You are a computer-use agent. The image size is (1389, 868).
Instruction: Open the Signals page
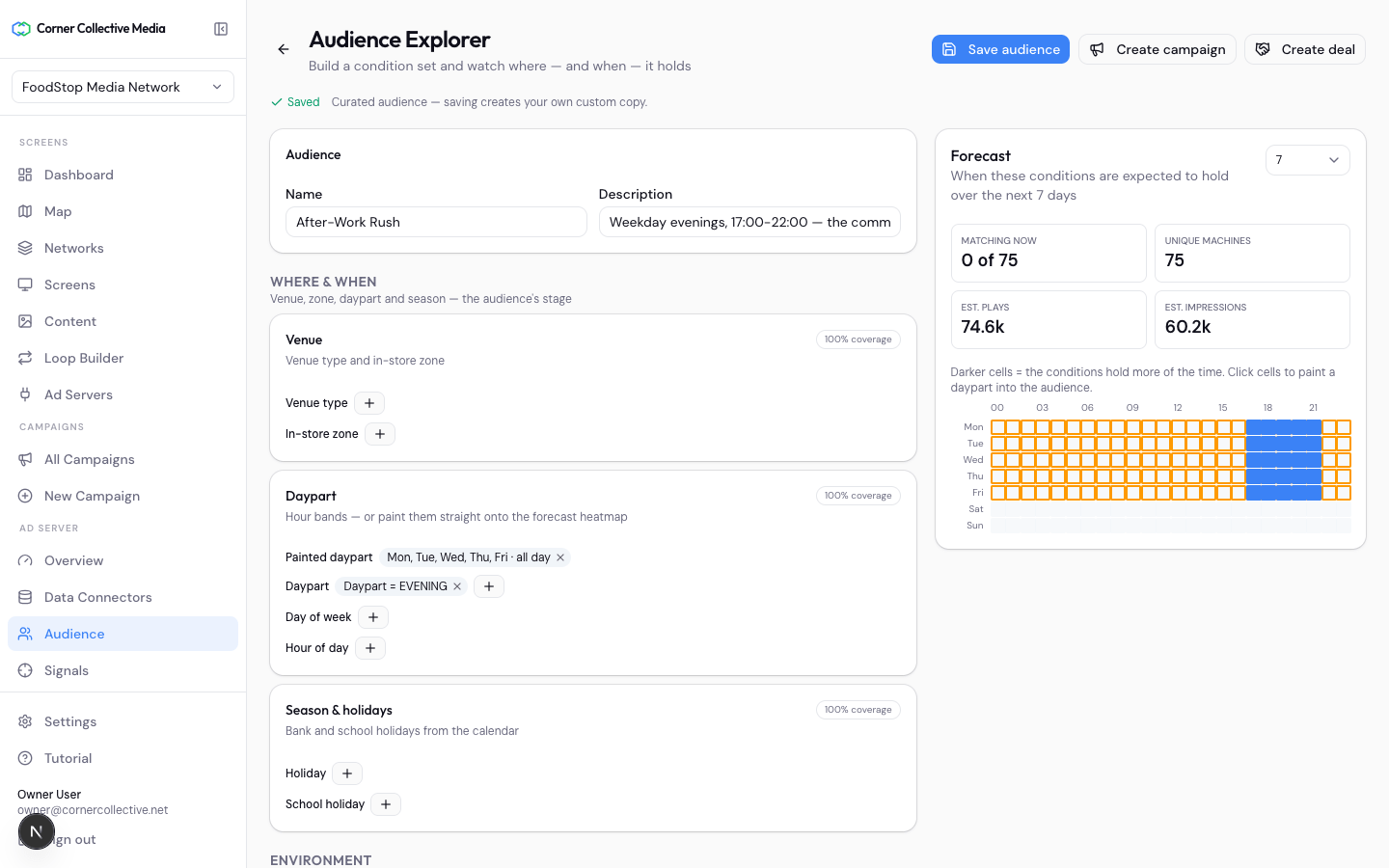[123, 670]
